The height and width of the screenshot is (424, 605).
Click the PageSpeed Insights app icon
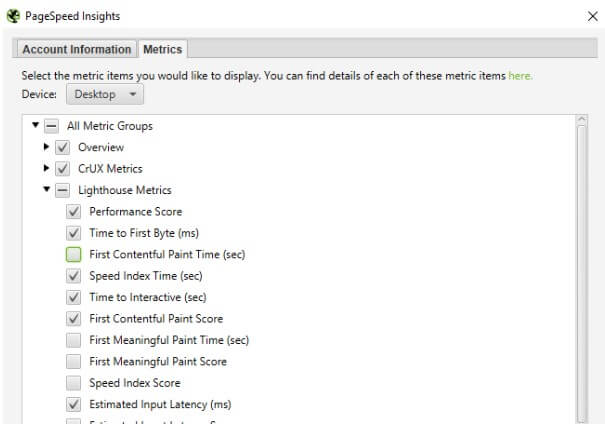(11, 16)
